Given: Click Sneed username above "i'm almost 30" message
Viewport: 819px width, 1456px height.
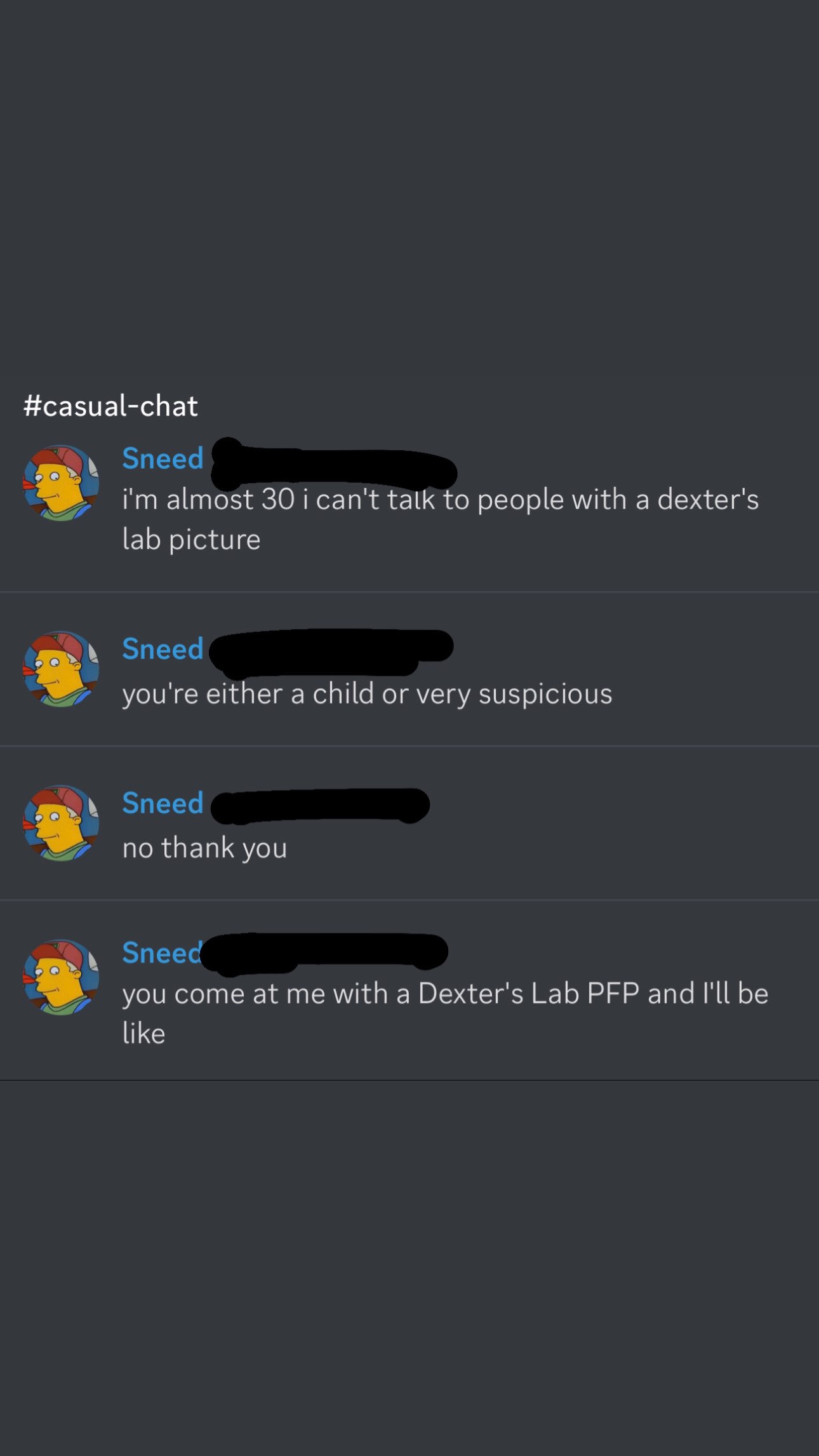Looking at the screenshot, I should point(163,458).
